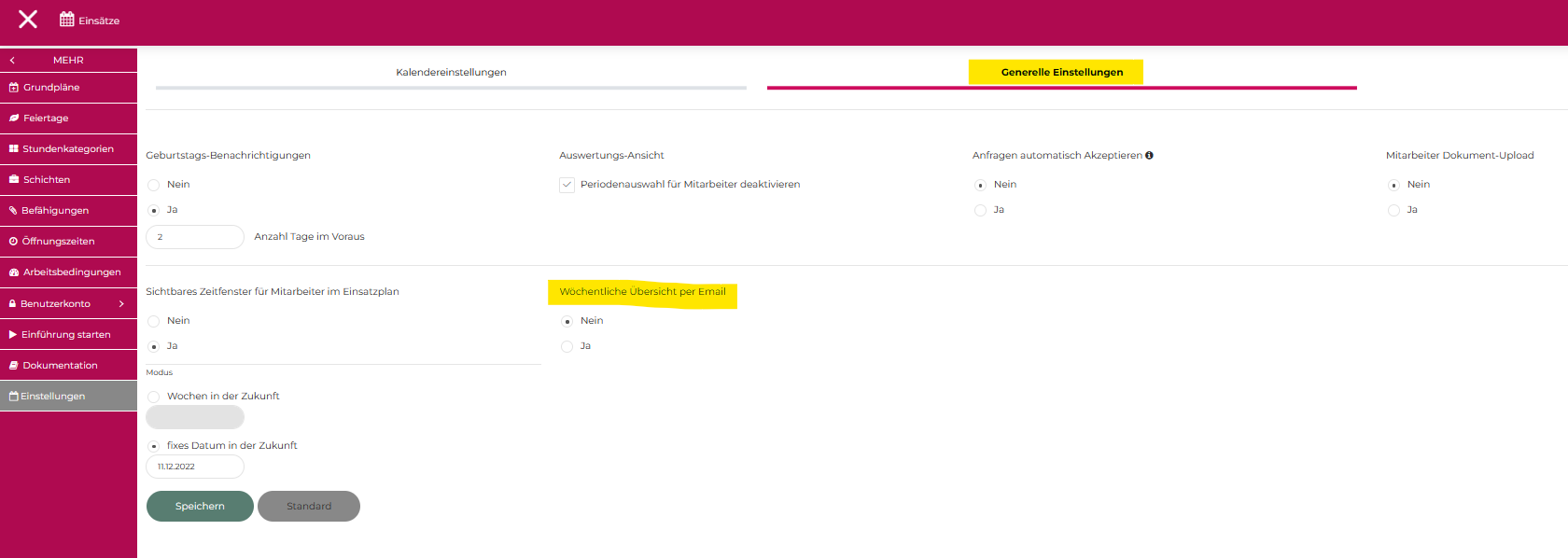Image resolution: width=1568 pixels, height=558 pixels.
Task: Switch to the Kalendereinstellungen tab
Action: point(451,73)
